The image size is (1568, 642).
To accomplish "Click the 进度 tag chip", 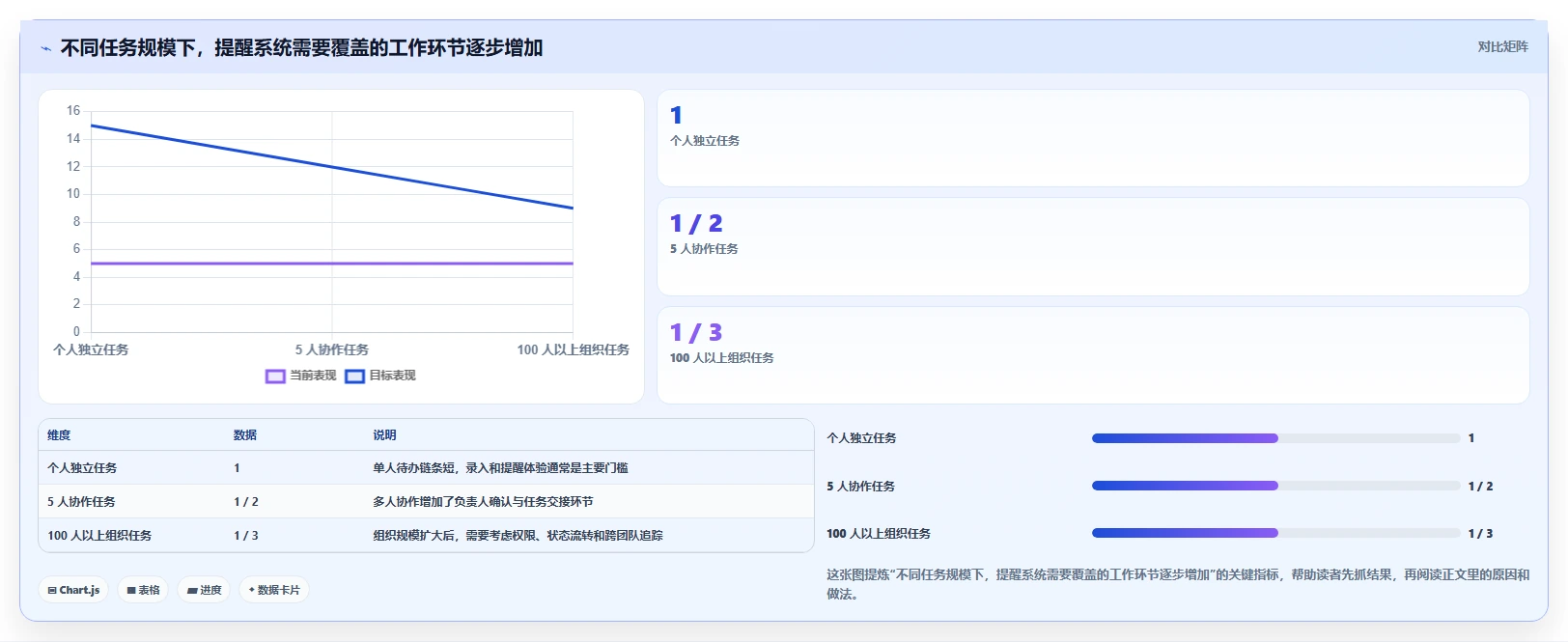I will [x=204, y=590].
